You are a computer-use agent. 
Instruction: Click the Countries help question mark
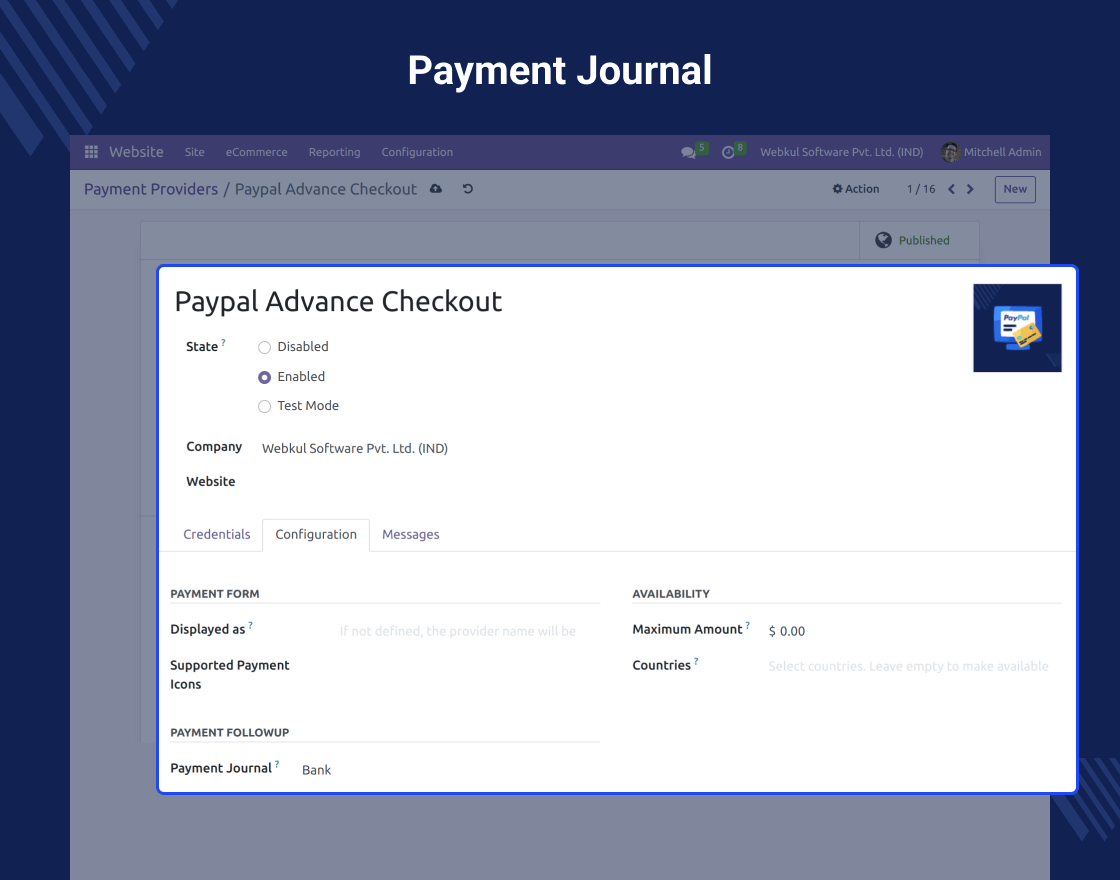(696, 661)
